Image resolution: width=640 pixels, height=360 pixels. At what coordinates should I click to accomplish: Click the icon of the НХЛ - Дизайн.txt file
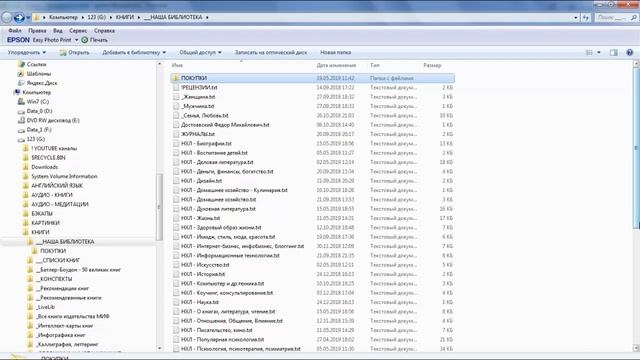point(176,181)
